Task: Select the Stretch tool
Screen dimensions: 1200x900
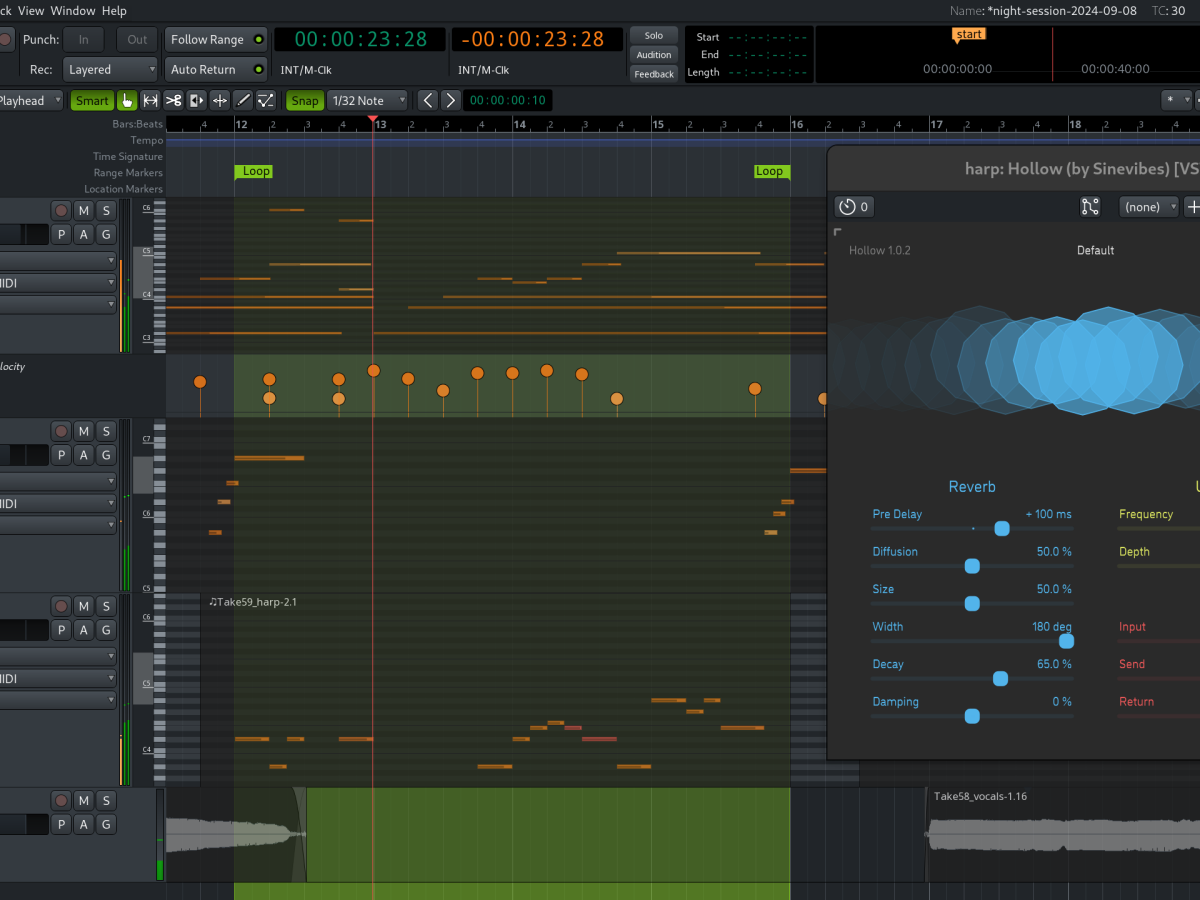Action: click(220, 100)
